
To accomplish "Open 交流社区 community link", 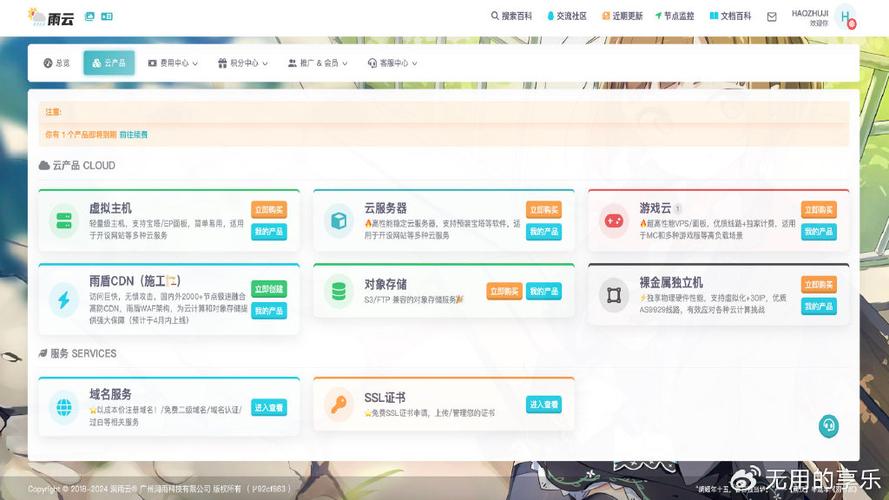I will click(566, 16).
